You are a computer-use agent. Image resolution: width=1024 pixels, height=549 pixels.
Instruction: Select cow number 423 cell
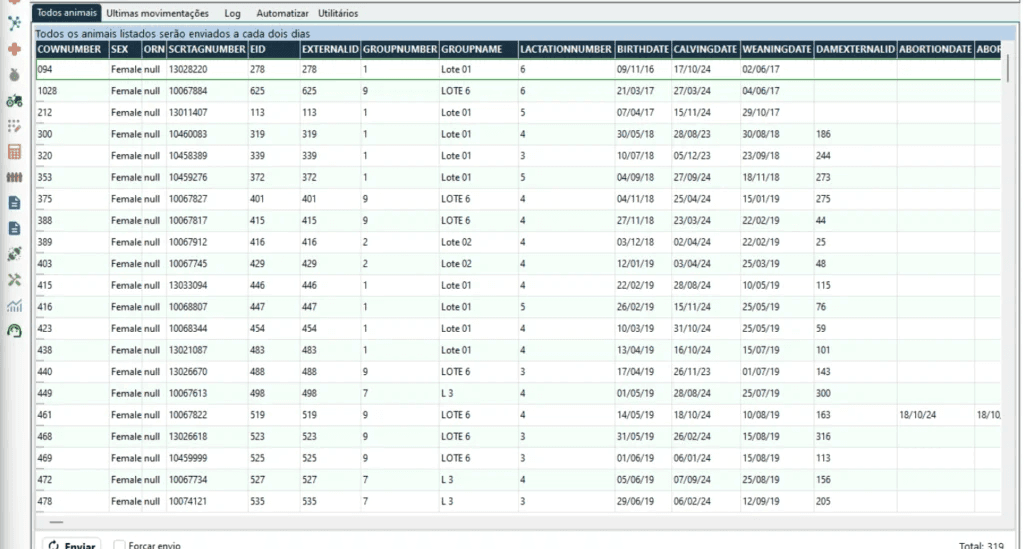tap(72, 328)
